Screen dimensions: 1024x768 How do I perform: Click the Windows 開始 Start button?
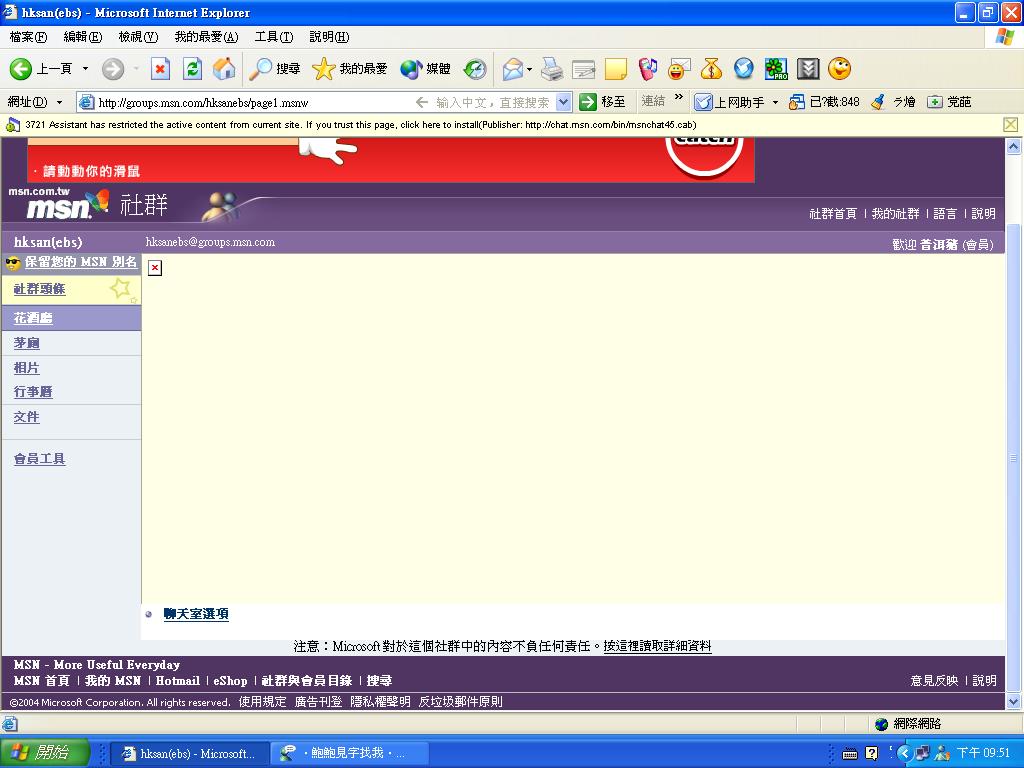click(x=44, y=753)
